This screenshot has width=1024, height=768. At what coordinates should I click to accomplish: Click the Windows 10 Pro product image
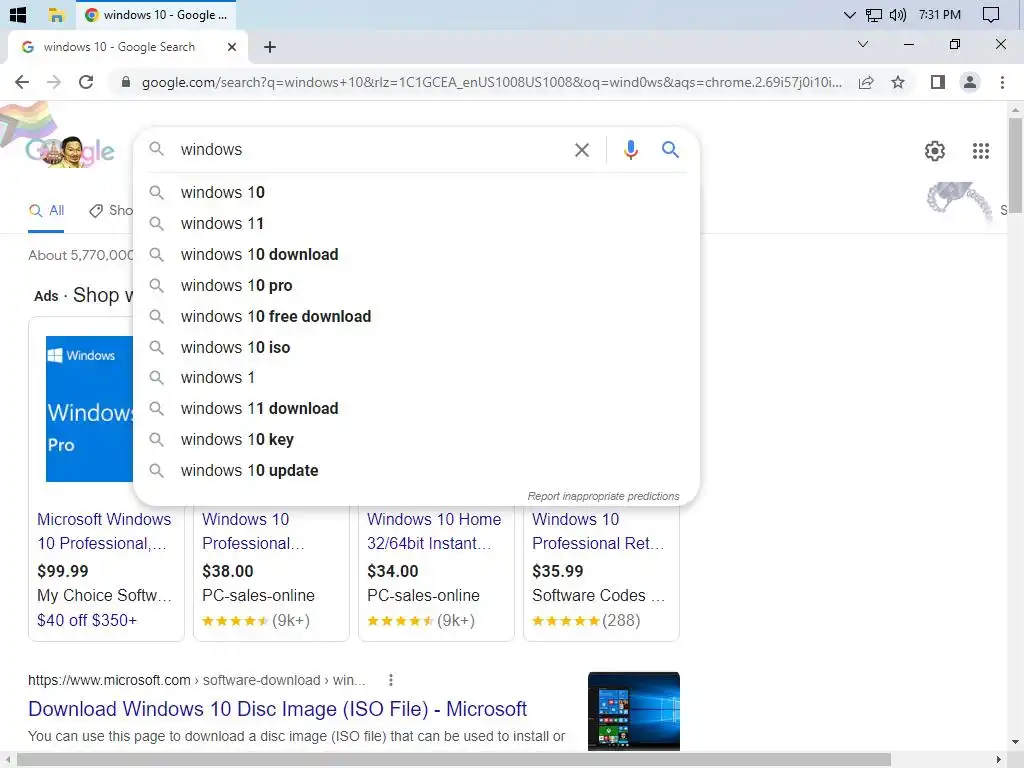(x=89, y=409)
